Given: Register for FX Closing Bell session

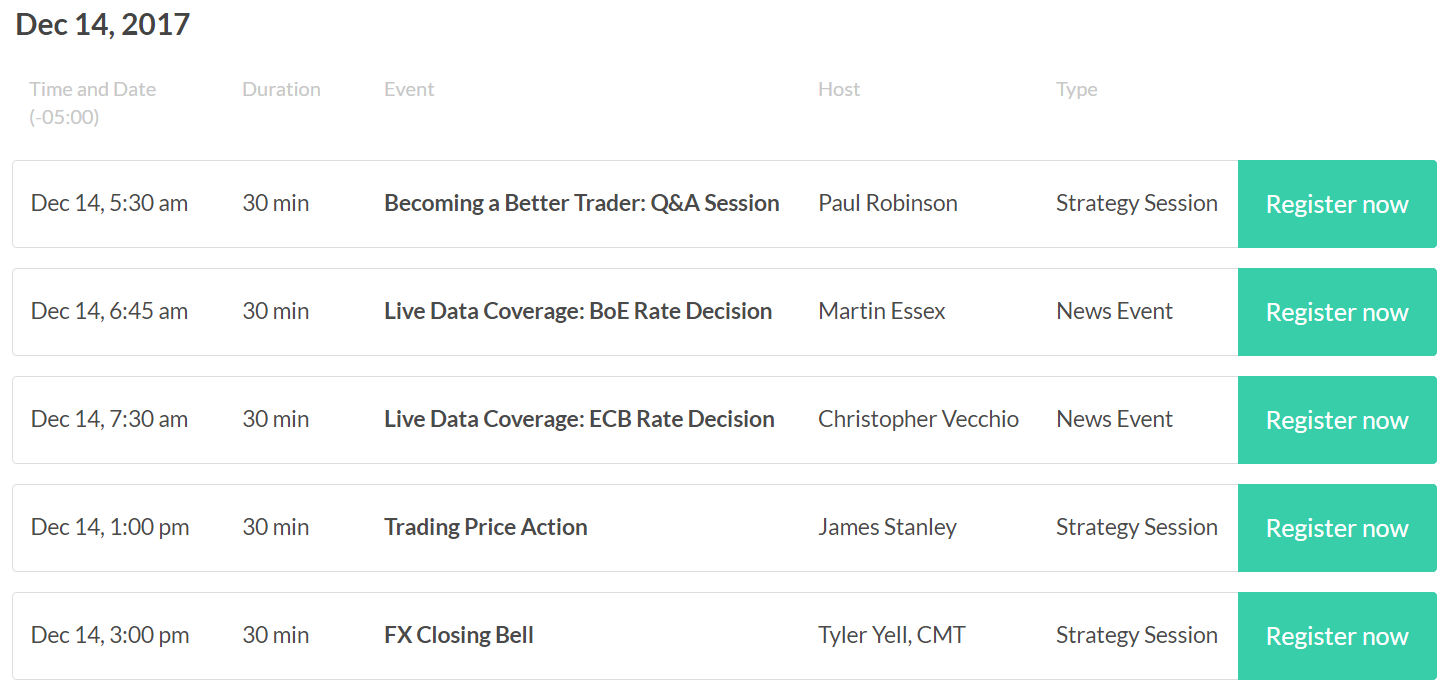Looking at the screenshot, I should pos(1337,636).
